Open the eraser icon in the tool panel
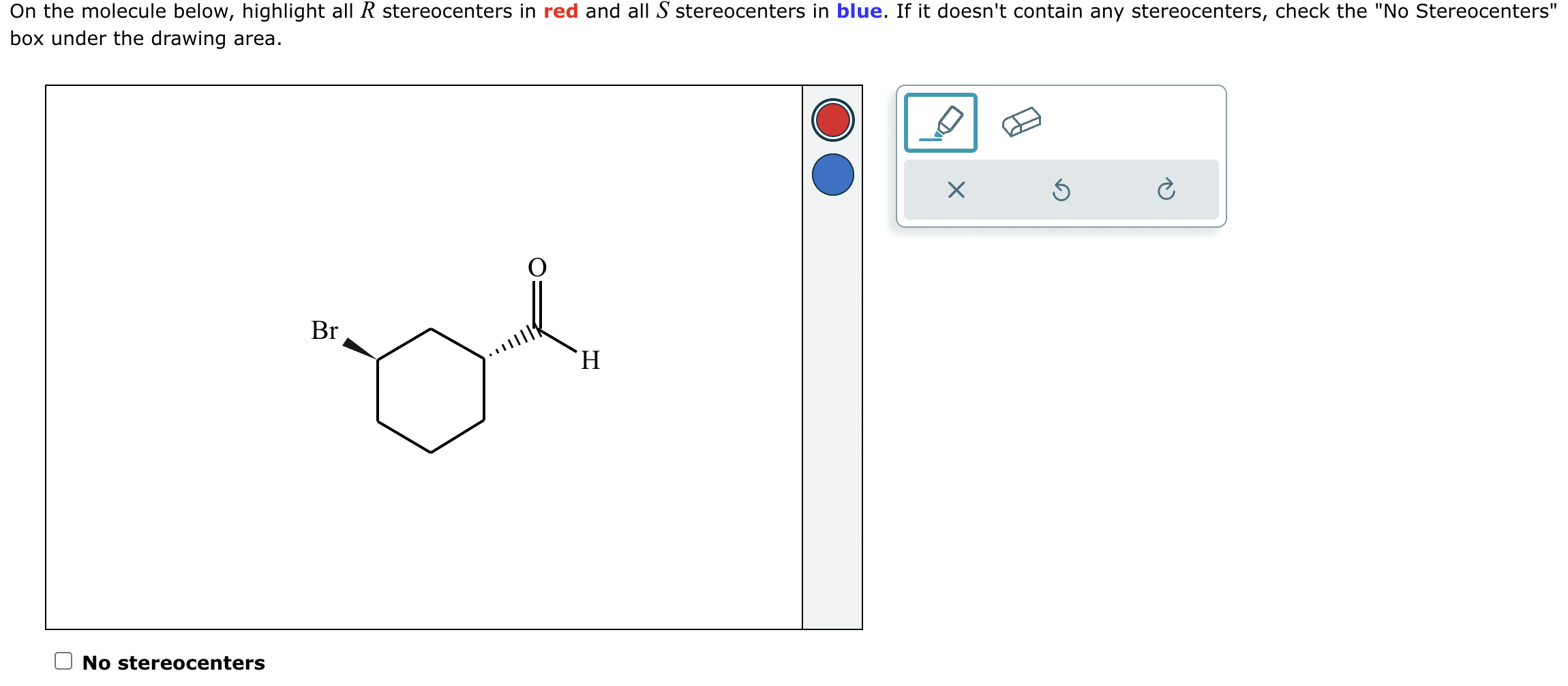Screen dimensions: 1568x686 [x=1020, y=122]
